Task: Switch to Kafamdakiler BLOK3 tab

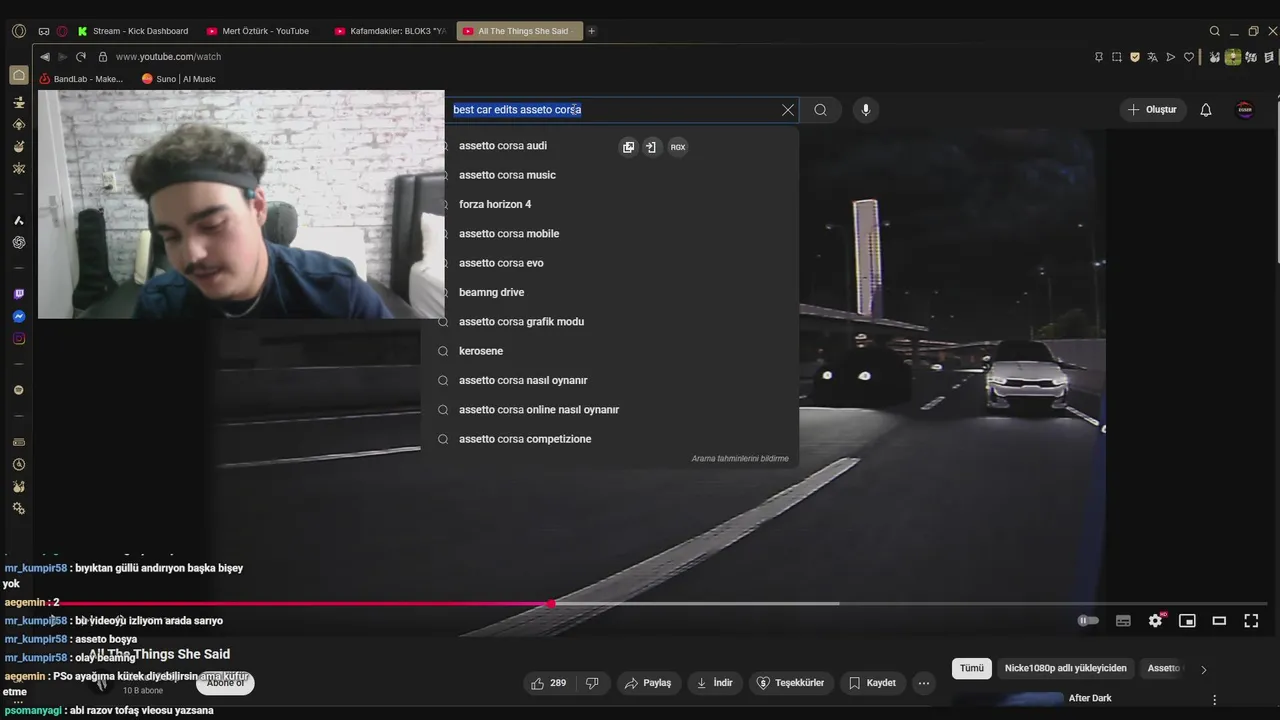Action: [391, 31]
